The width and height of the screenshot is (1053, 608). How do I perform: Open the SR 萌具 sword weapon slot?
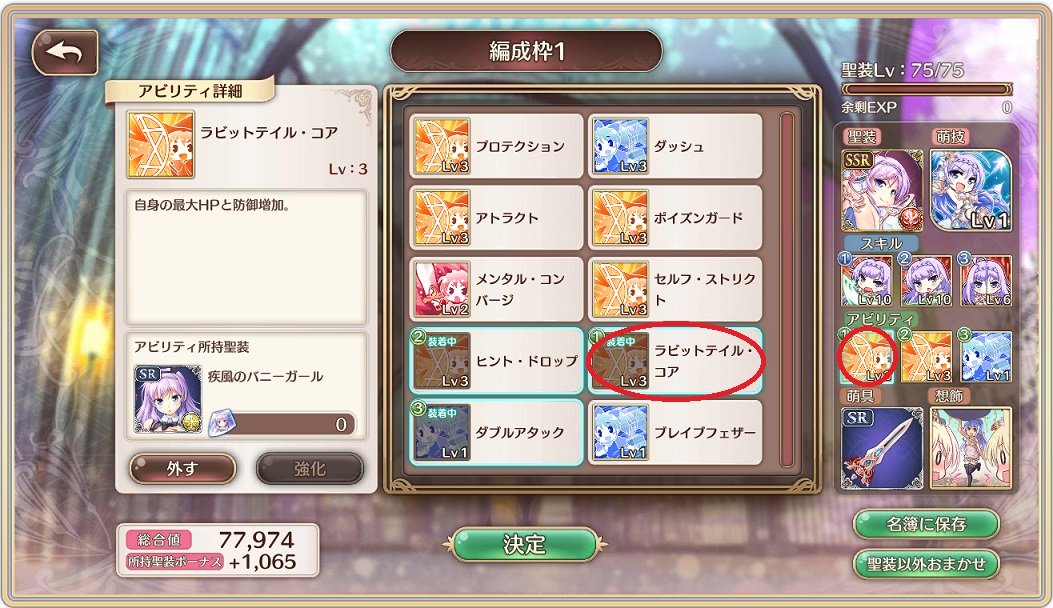click(882, 448)
